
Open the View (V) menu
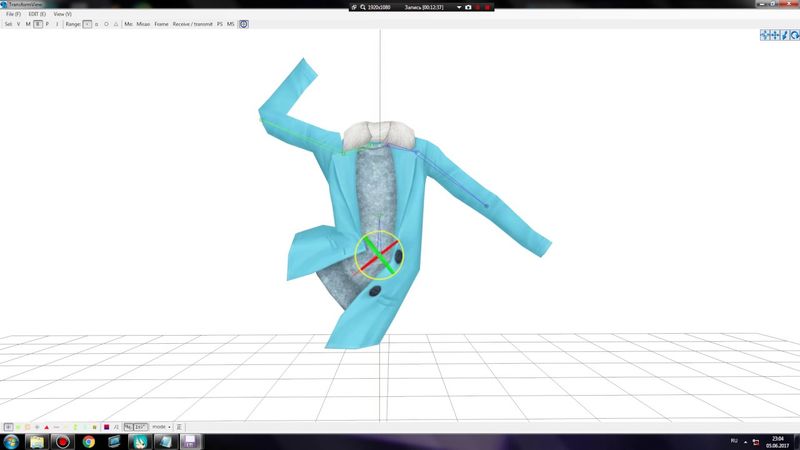[x=62, y=14]
